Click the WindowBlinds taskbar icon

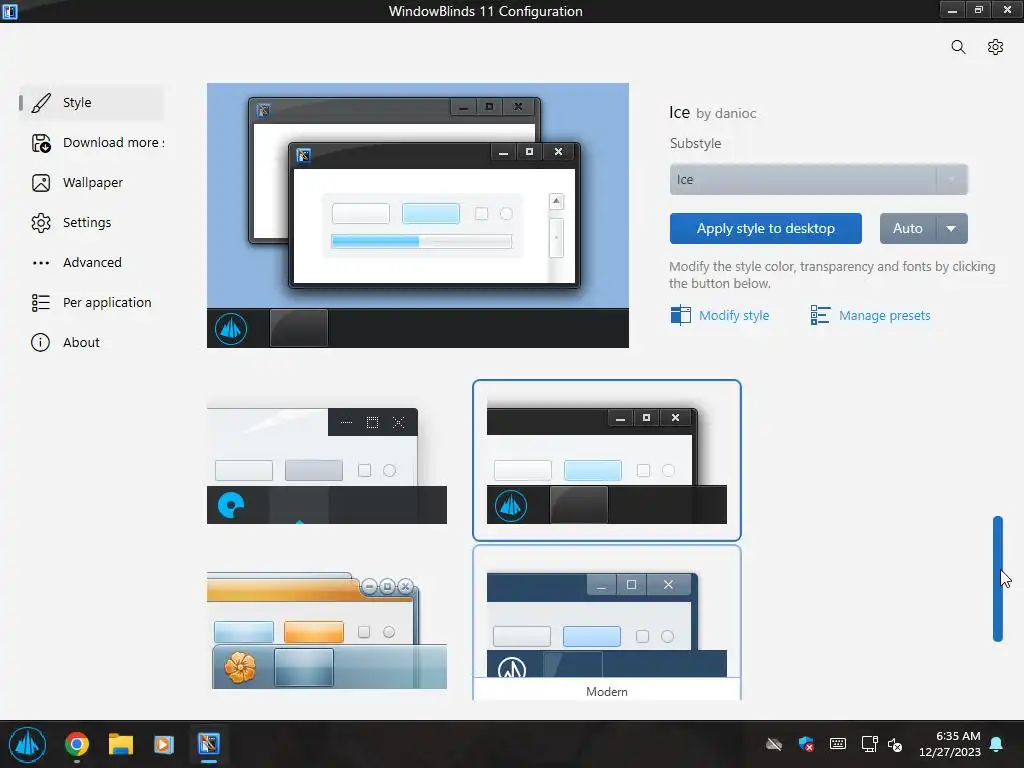(209, 744)
